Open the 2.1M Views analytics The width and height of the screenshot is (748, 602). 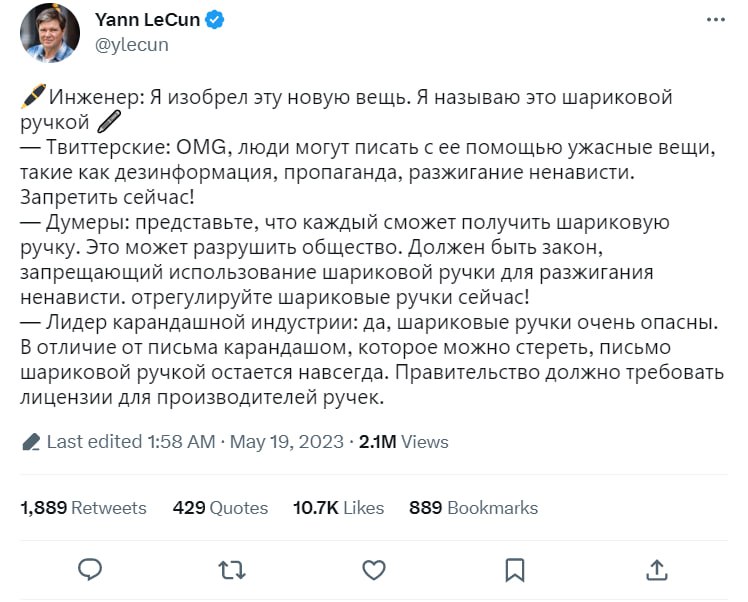click(403, 442)
